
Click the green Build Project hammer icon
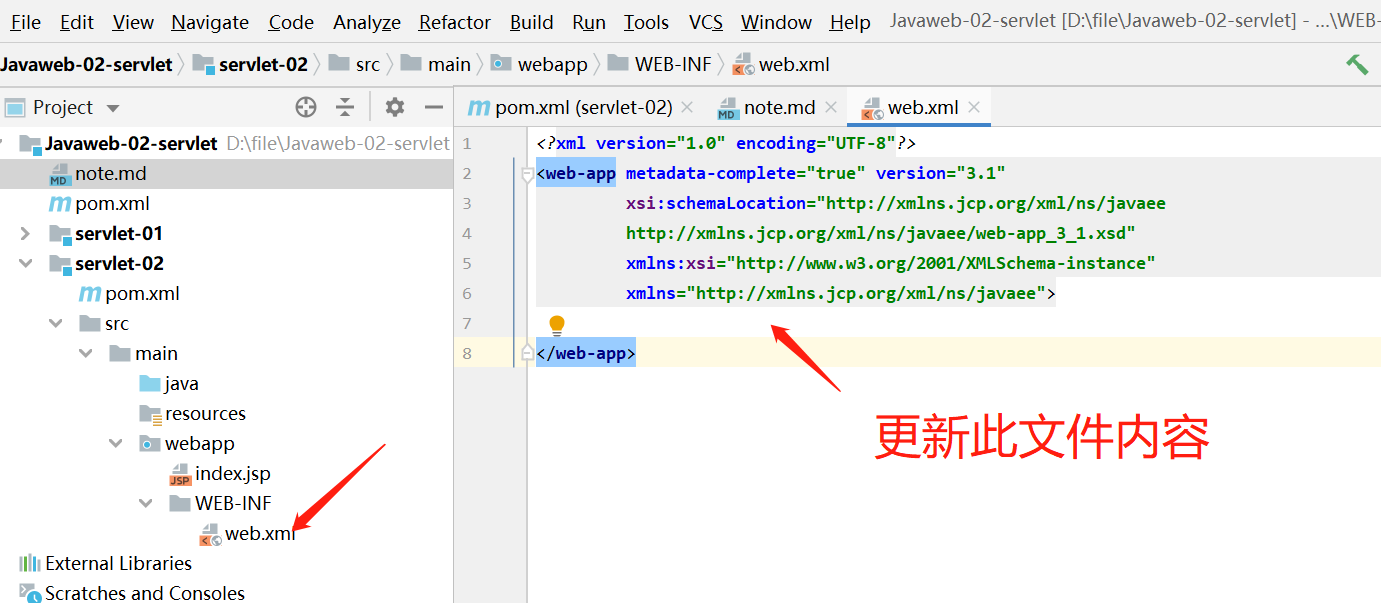click(x=1357, y=64)
